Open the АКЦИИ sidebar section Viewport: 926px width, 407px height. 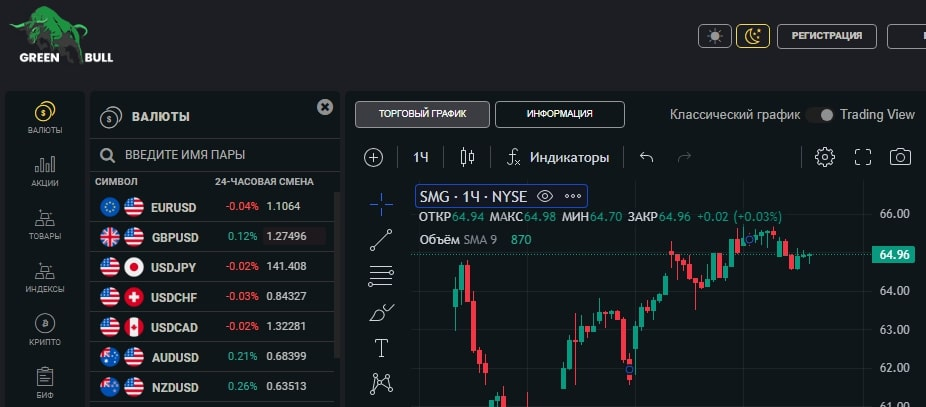45,171
